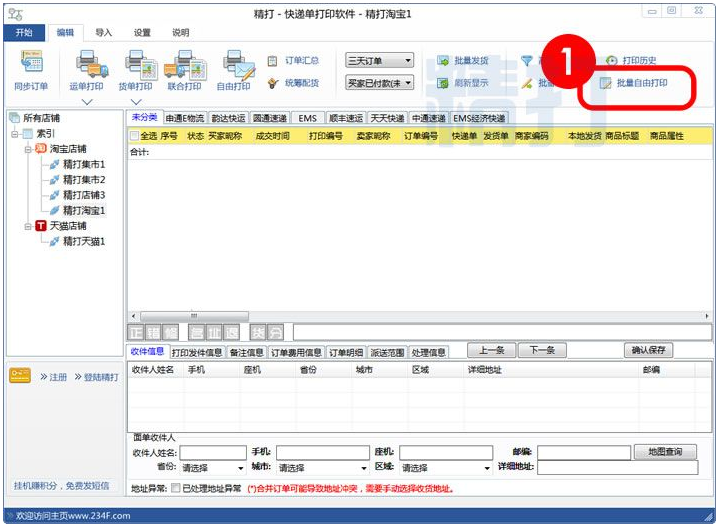Switch to the 导入 ribbon tab
Viewport: 718px width, 526px height.
coord(103,33)
